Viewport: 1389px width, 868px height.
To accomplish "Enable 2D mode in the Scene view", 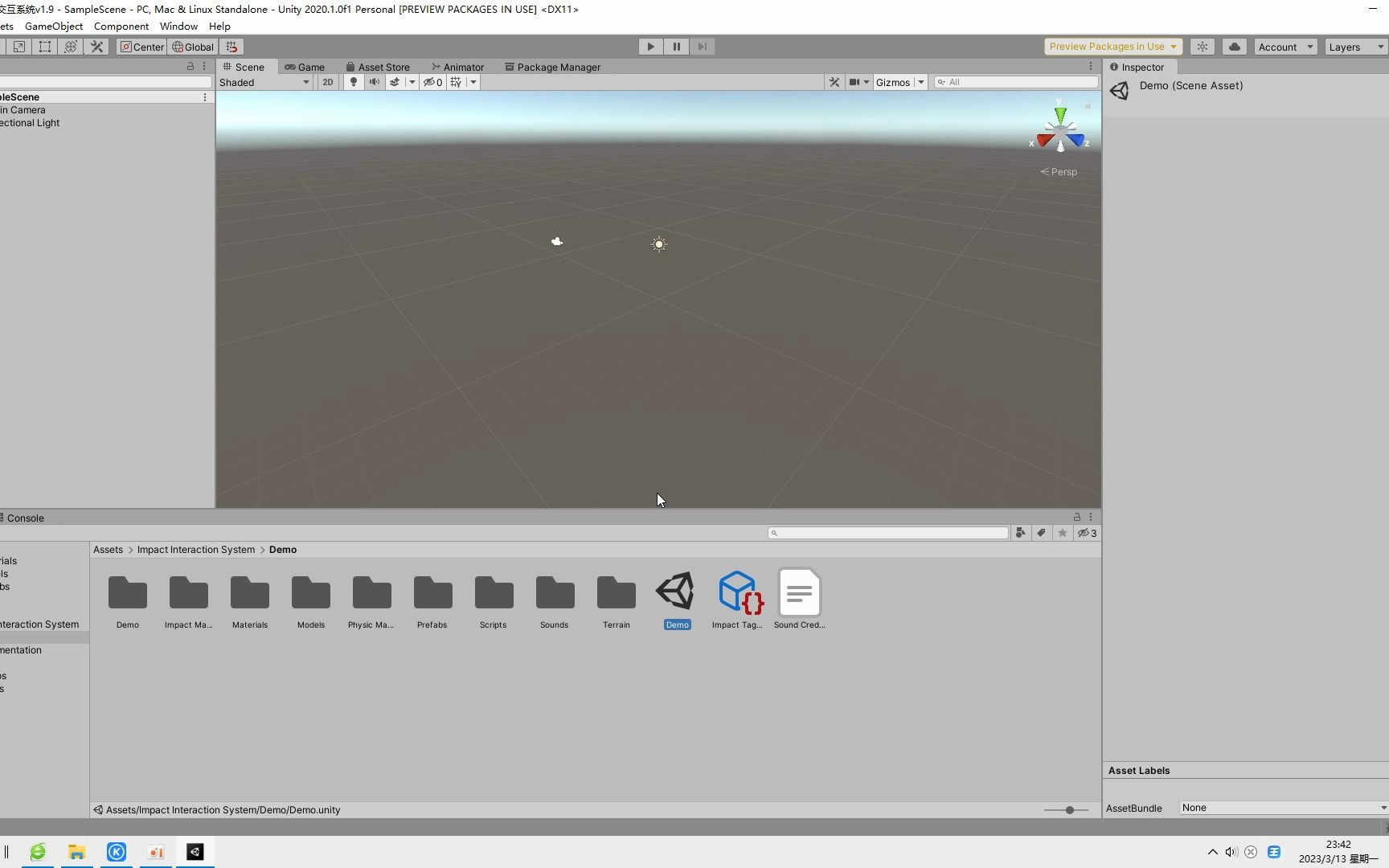I will (327, 81).
